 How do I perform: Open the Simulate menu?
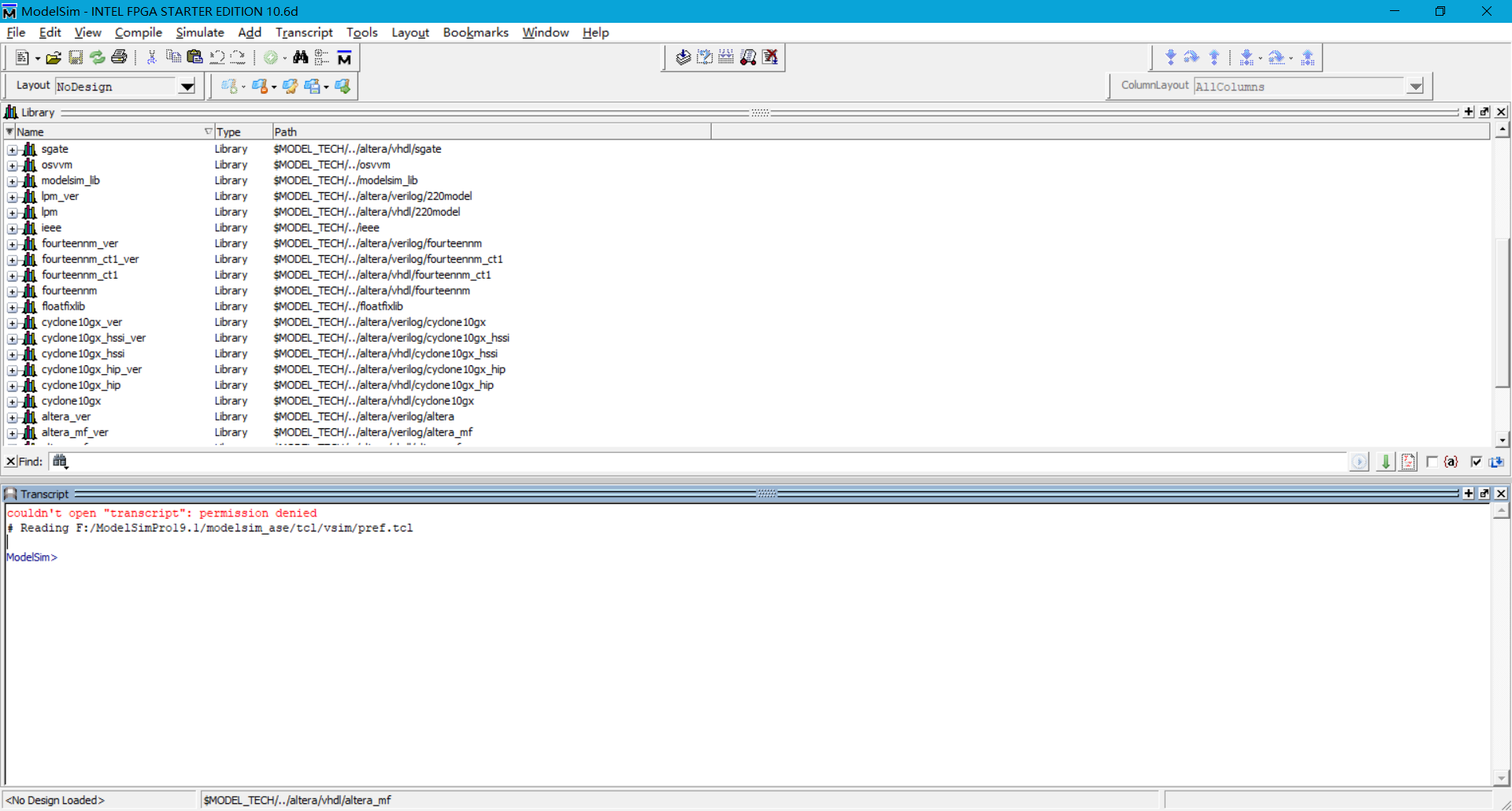coord(200,32)
